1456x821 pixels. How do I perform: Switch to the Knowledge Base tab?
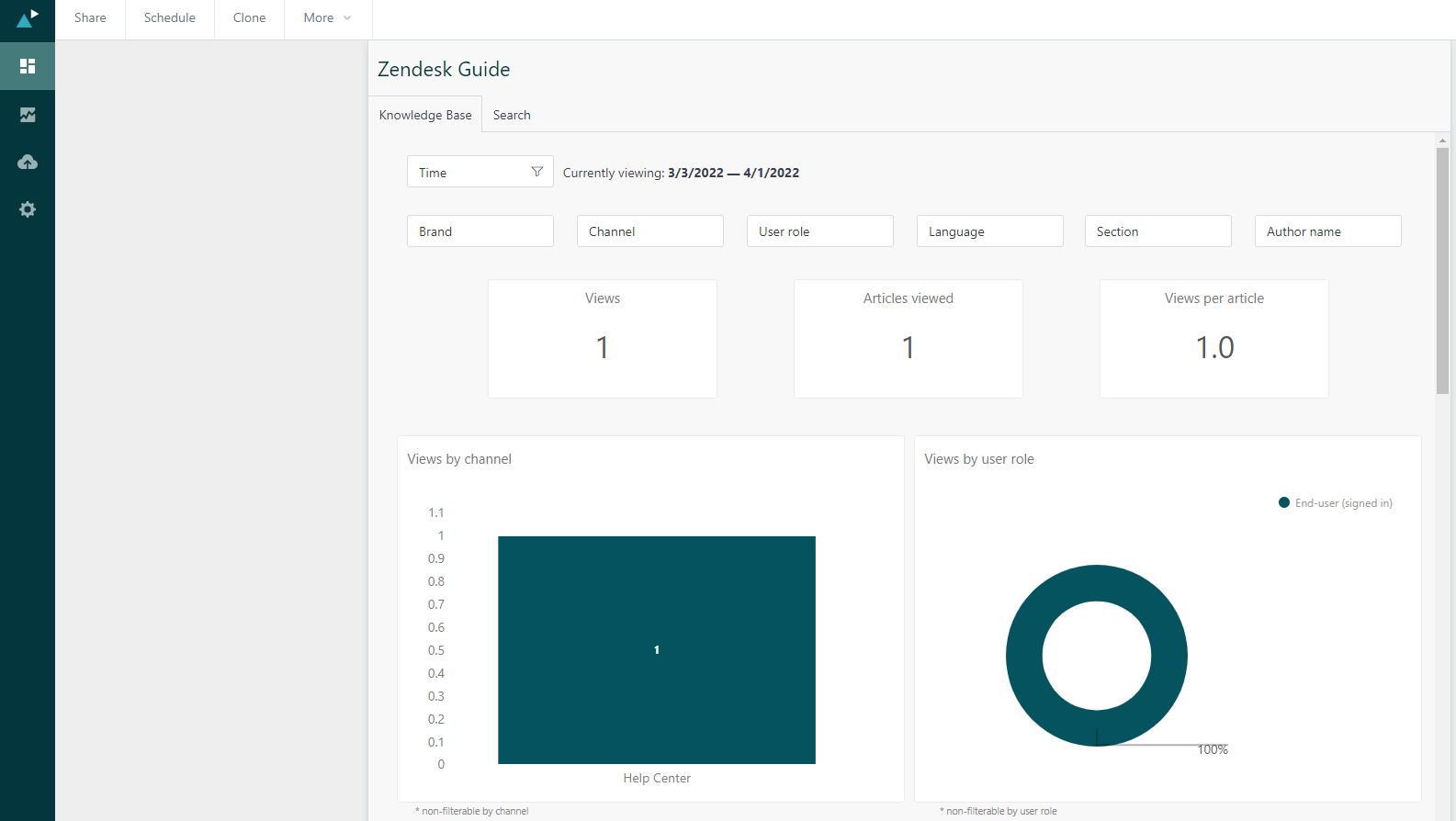425,115
